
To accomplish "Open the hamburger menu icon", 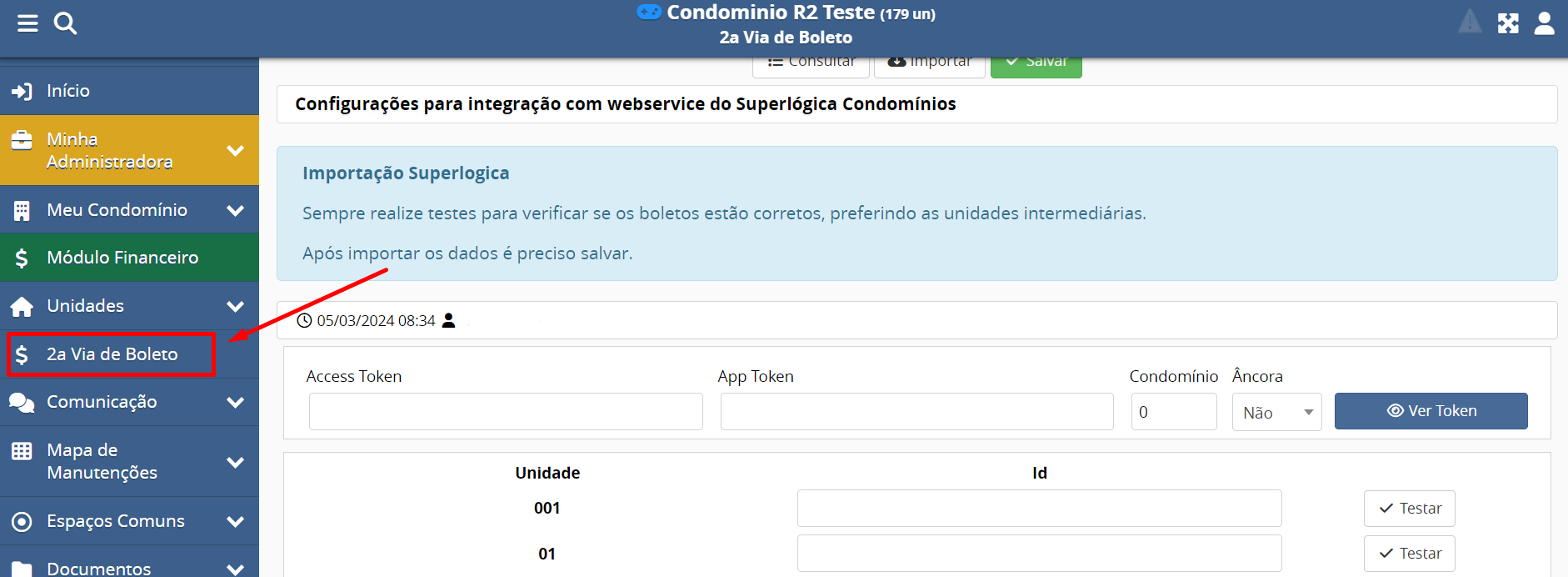I will (x=27, y=23).
